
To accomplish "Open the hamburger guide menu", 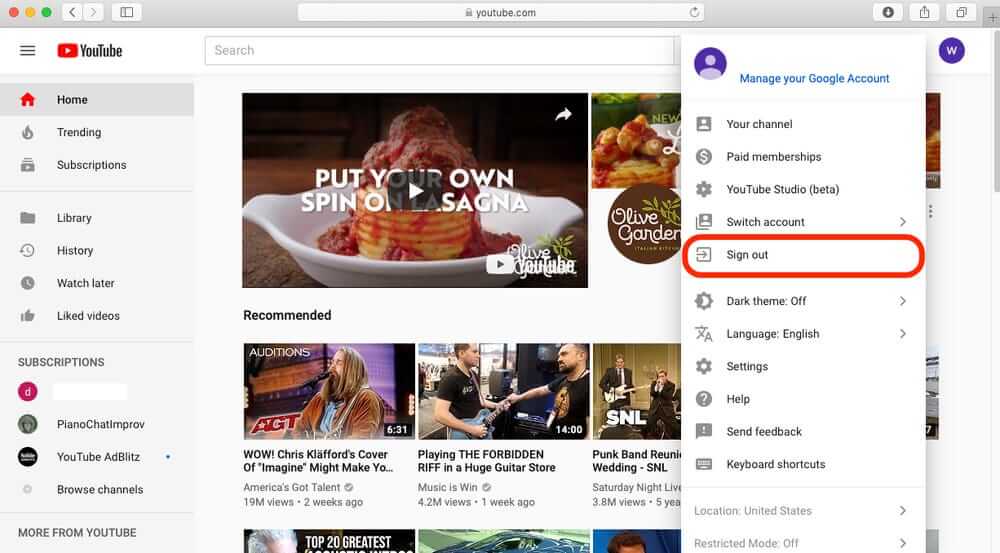I will (x=28, y=51).
